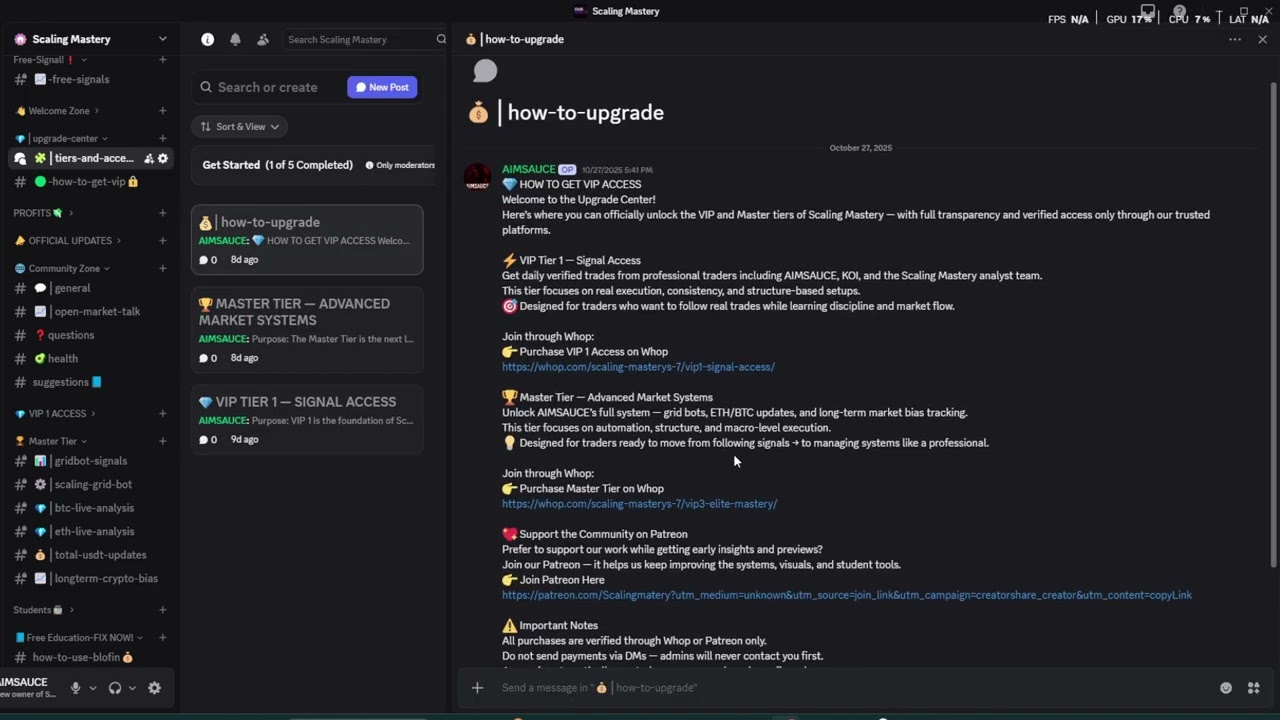Add channel to VIP 1 ACCESS category
The image size is (1280, 720).
[162, 413]
